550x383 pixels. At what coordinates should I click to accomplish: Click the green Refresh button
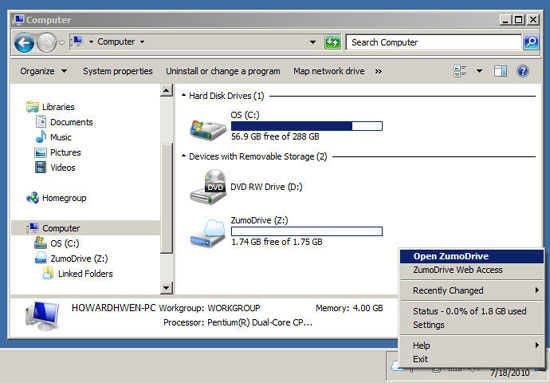pyautogui.click(x=332, y=42)
